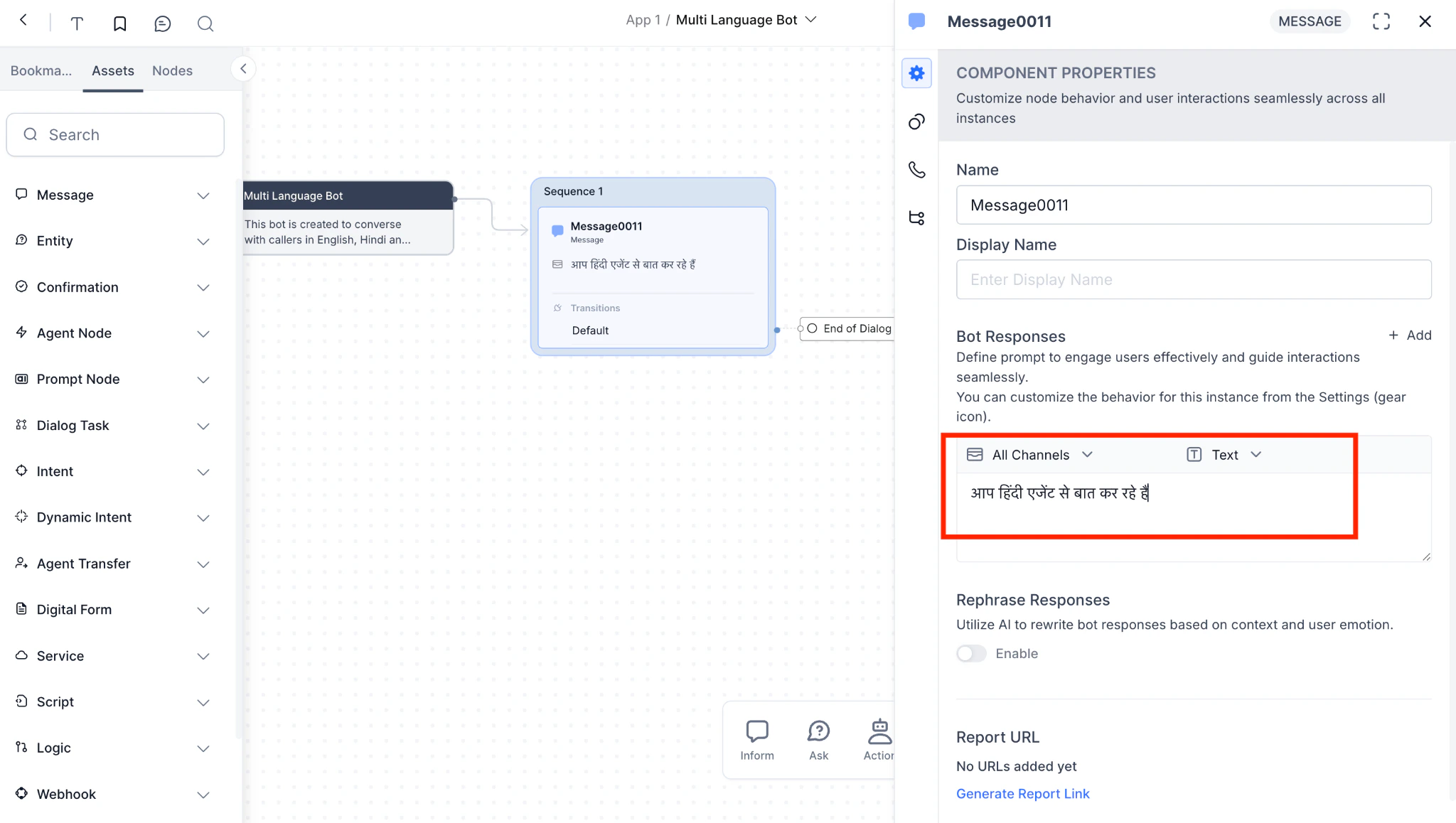Image resolution: width=1456 pixels, height=823 pixels.
Task: Click the Display Name input field
Action: tap(1193, 279)
